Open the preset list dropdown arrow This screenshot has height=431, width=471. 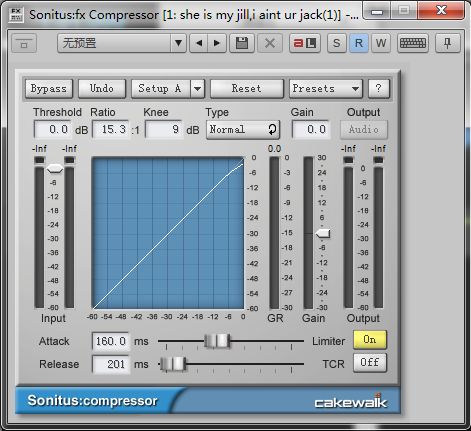(x=178, y=43)
